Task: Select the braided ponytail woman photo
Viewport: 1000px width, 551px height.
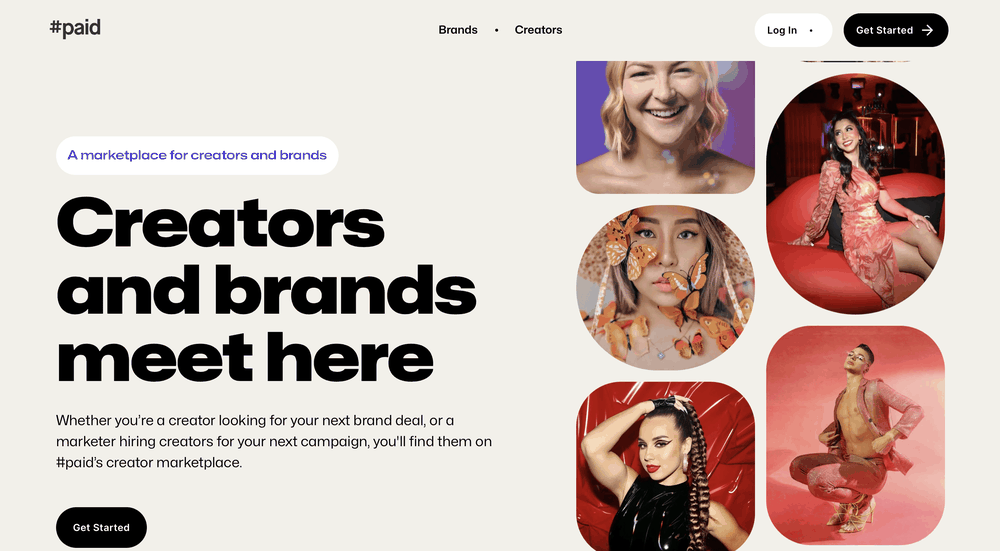Action: [x=665, y=466]
